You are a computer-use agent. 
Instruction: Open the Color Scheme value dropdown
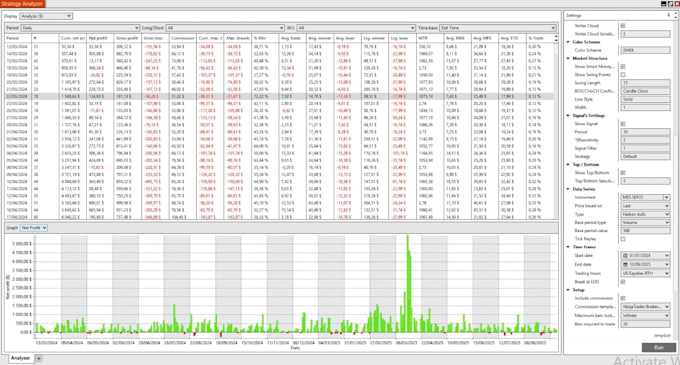(x=645, y=50)
